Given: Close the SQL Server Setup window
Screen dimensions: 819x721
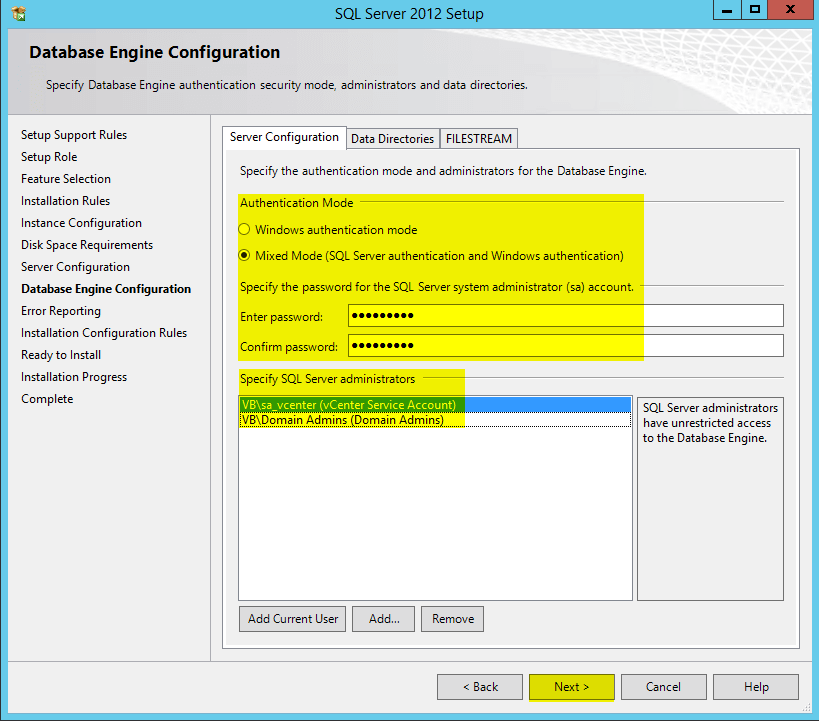Looking at the screenshot, I should tap(790, 10).
